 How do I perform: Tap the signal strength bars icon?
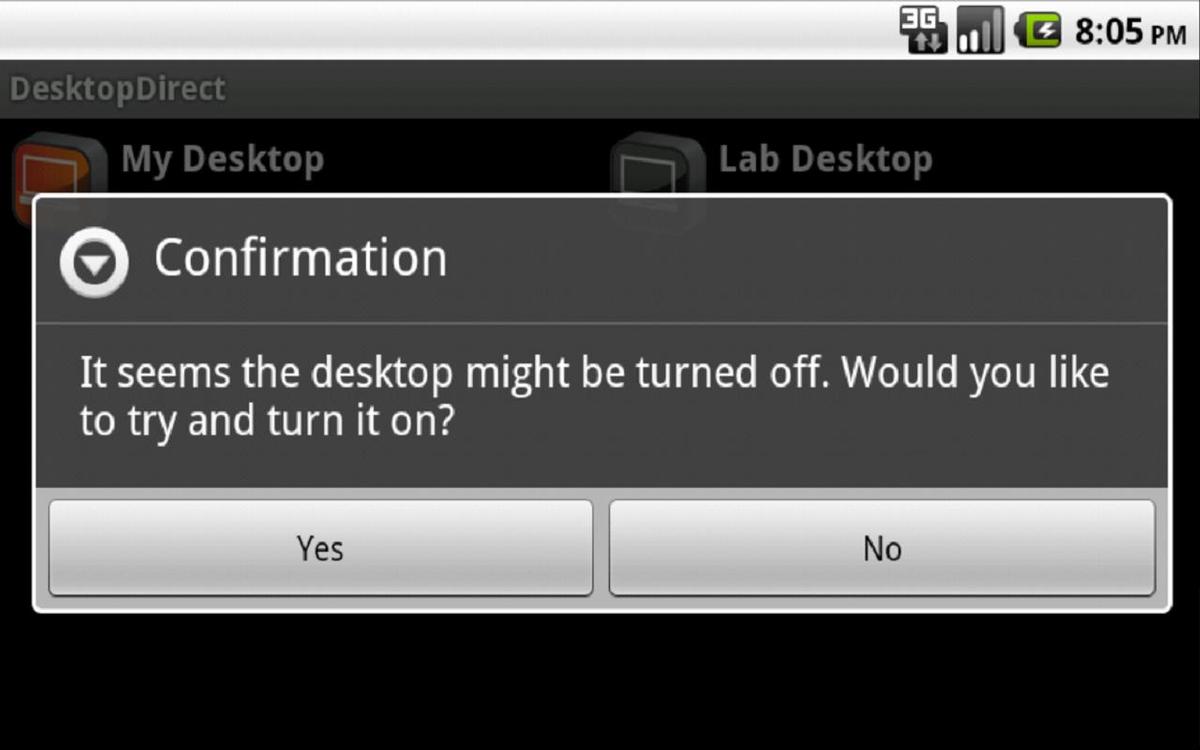tap(980, 30)
